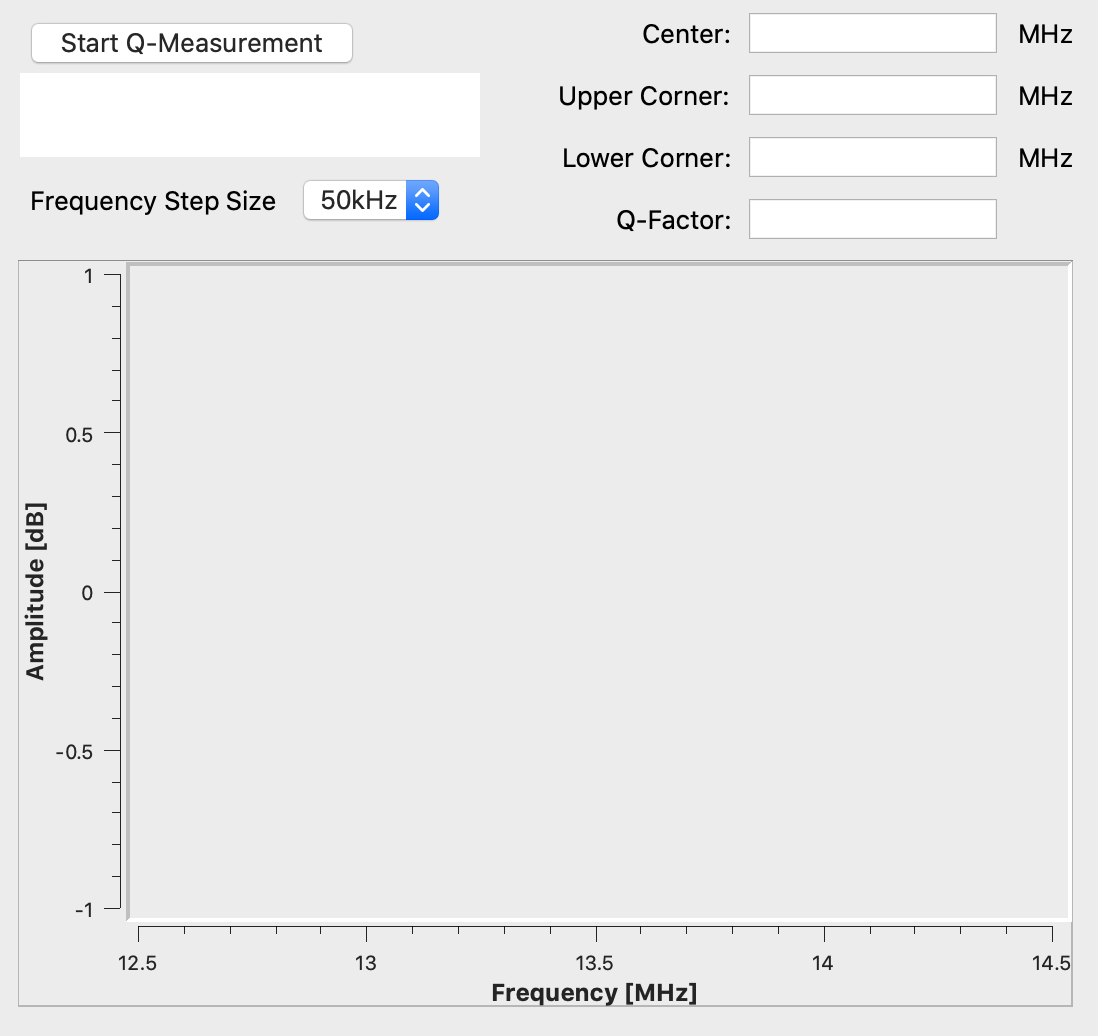
Task: Select the 50kHz value in the combo box
Action: point(355,200)
